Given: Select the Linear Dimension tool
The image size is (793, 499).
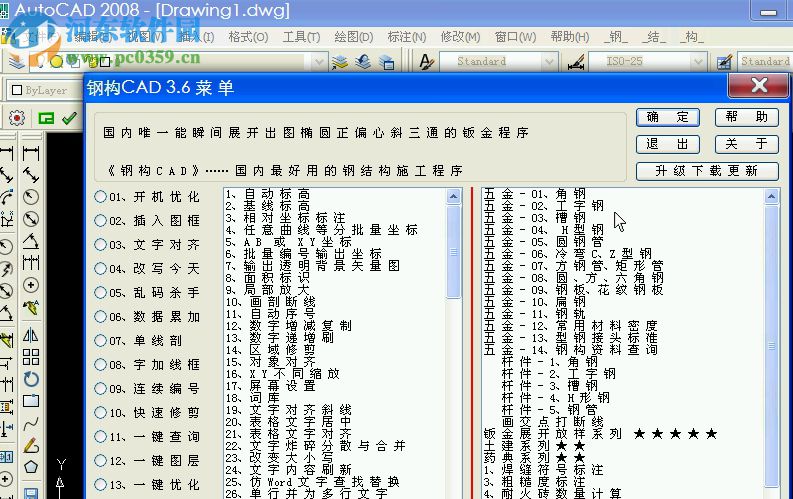Looking at the screenshot, I should (x=31, y=153).
